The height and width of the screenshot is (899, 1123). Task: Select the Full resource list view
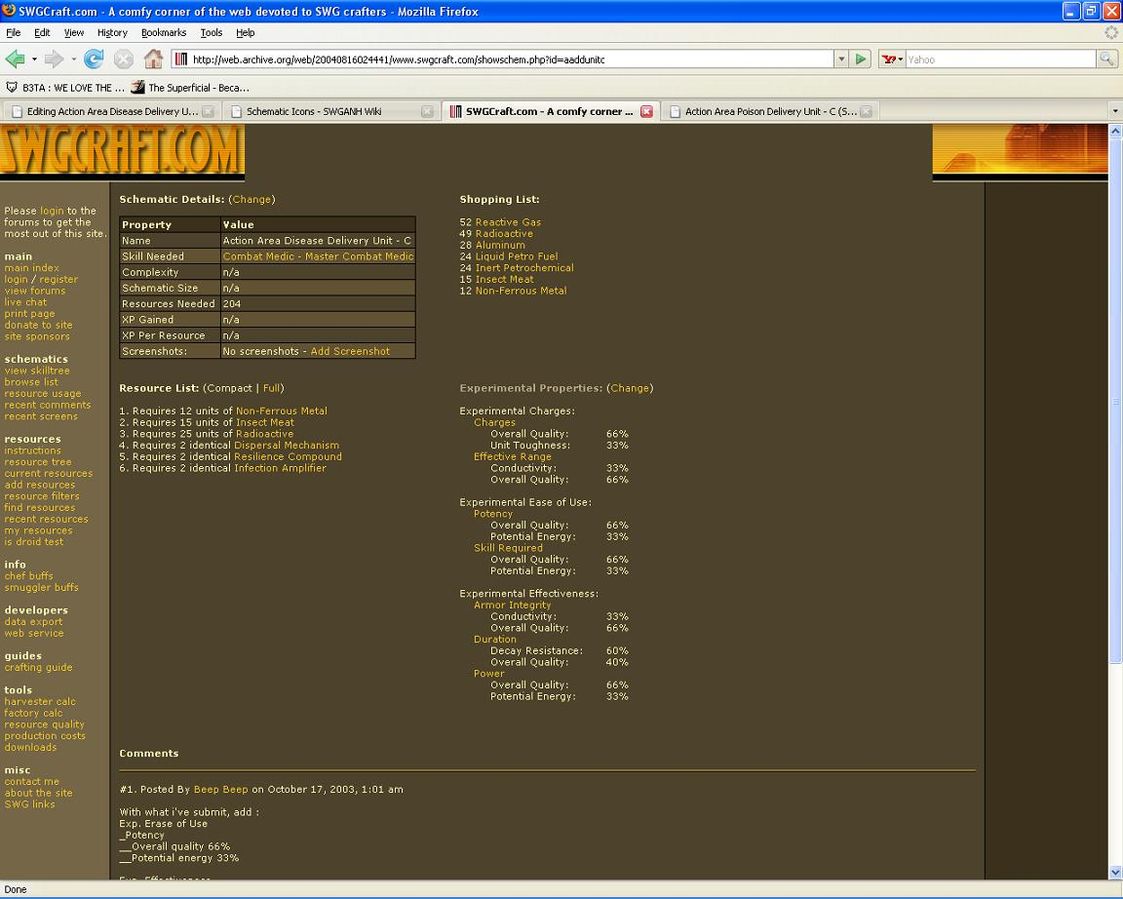point(271,388)
